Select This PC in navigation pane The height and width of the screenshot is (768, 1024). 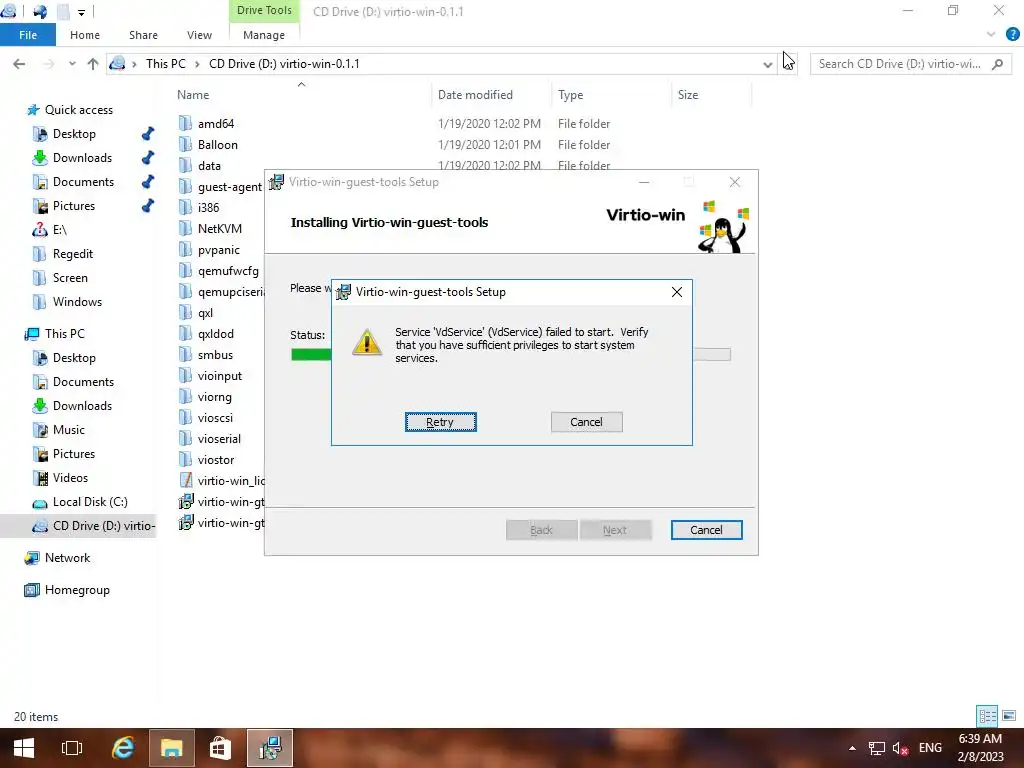click(64, 334)
